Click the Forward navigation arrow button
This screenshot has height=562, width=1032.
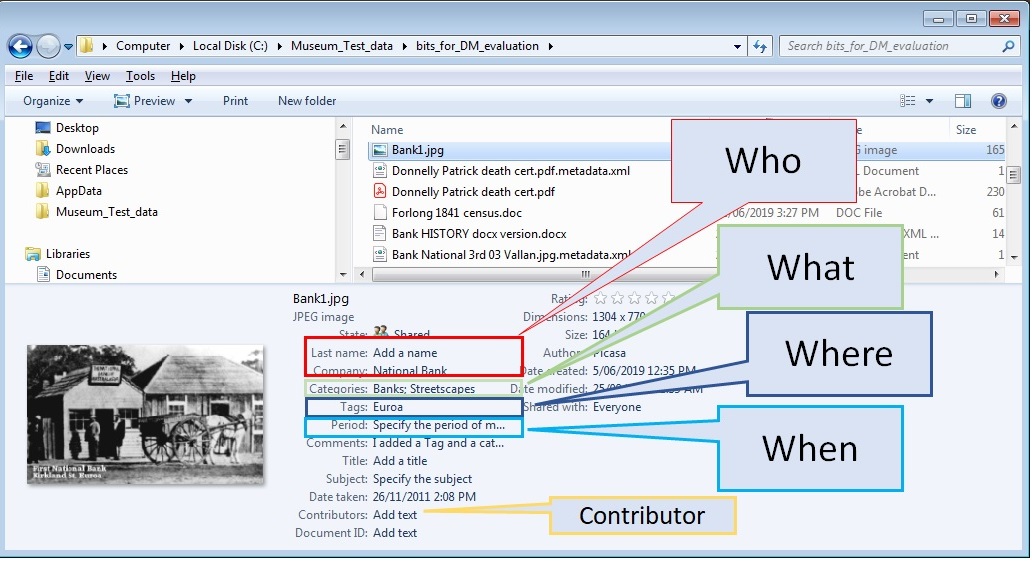point(48,46)
